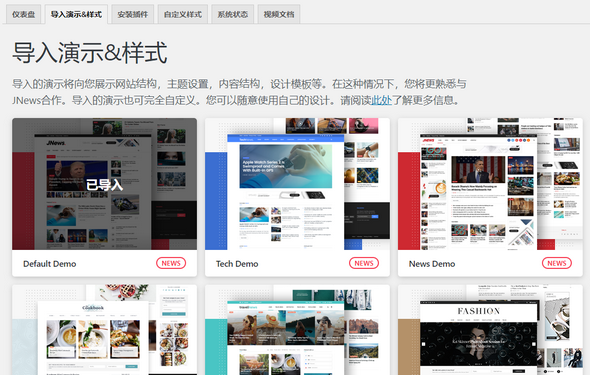Select the Fashion demo preview thumbnail
Viewport: 590px width, 375px height.
(490, 330)
